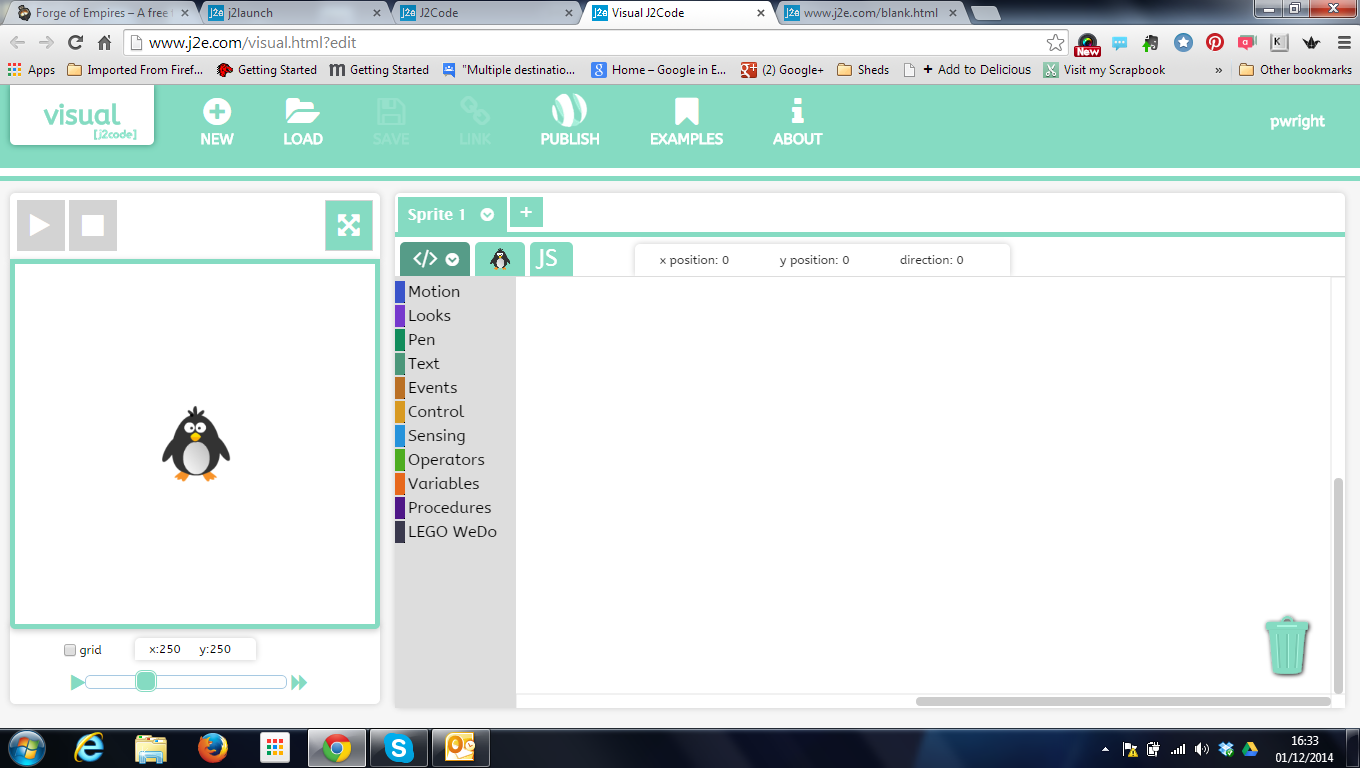Click the Visual J2Code logo
This screenshot has width=1360, height=768.
pyautogui.click(x=82, y=115)
